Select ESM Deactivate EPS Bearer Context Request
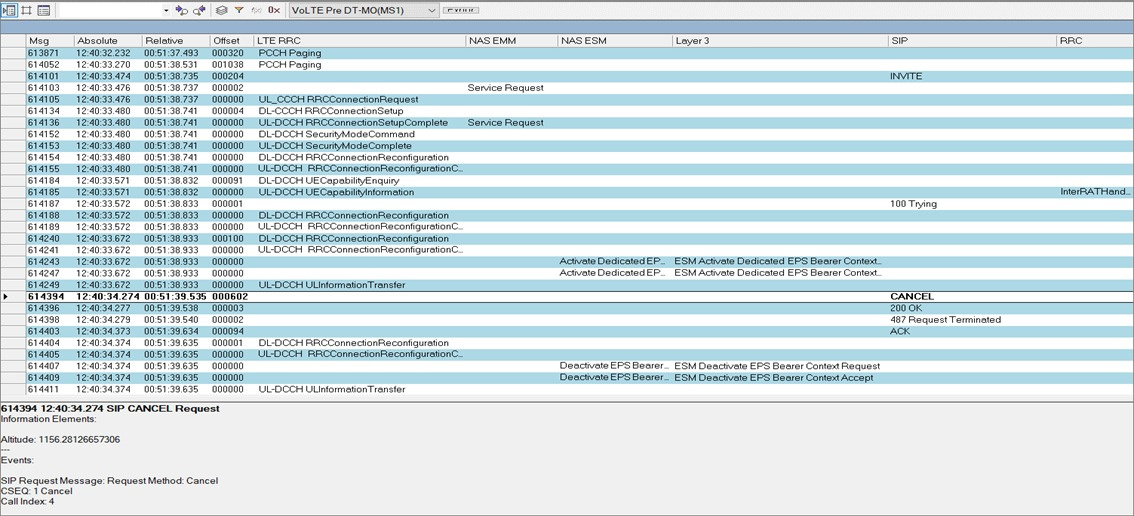The image size is (1134, 516). [x=777, y=365]
